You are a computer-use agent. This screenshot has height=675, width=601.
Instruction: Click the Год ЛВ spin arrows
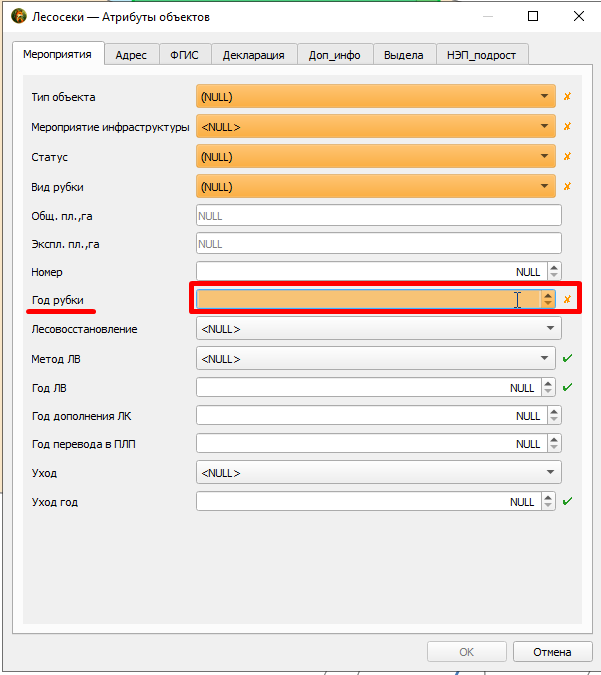coord(548,387)
